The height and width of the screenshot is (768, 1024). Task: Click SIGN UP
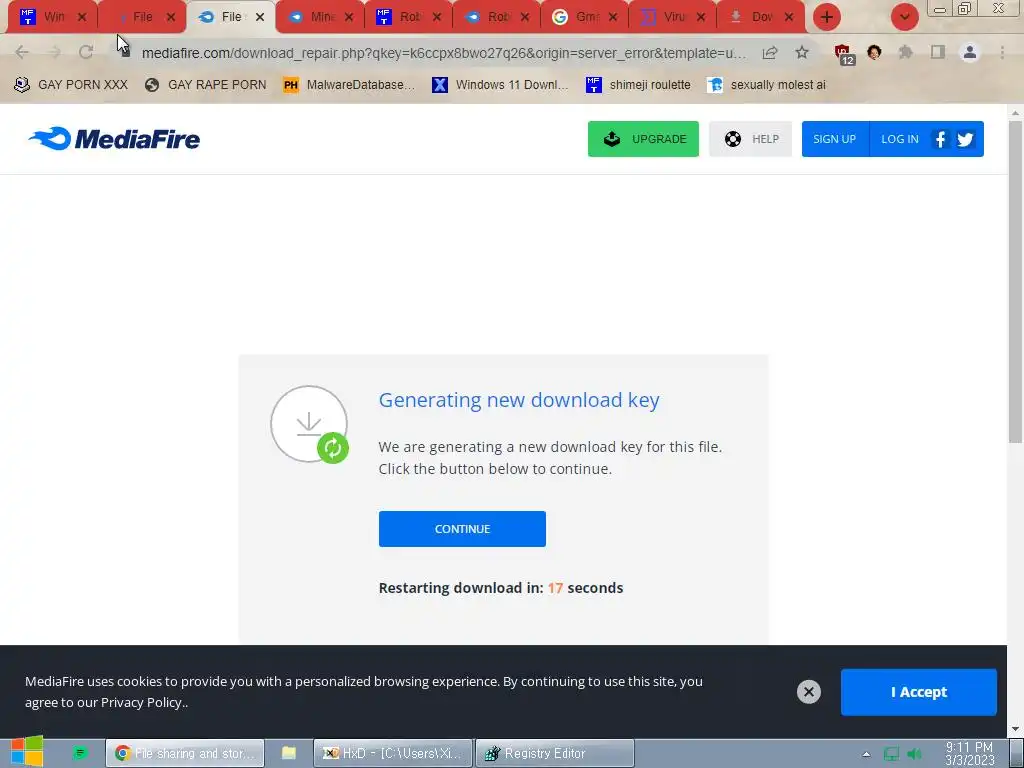click(835, 138)
